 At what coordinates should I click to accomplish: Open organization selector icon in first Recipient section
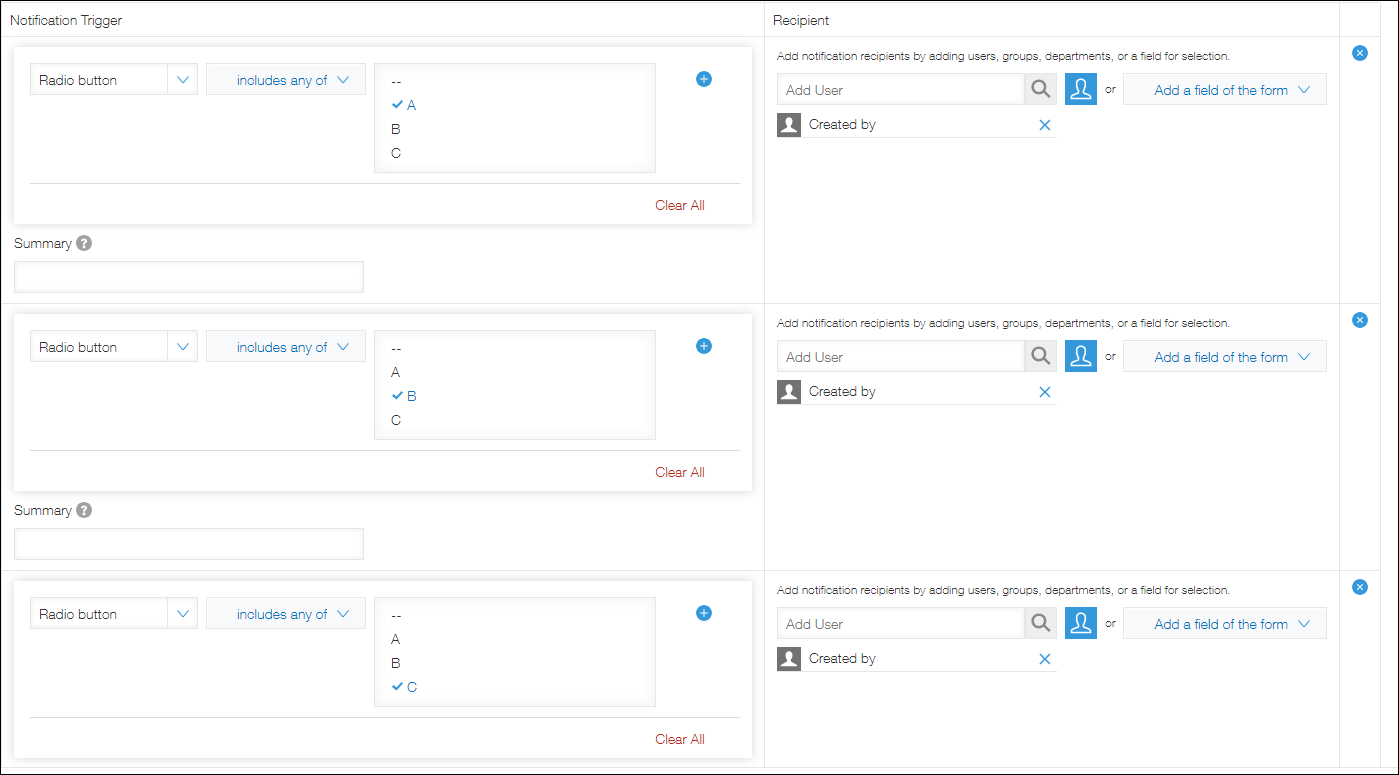tap(1081, 89)
